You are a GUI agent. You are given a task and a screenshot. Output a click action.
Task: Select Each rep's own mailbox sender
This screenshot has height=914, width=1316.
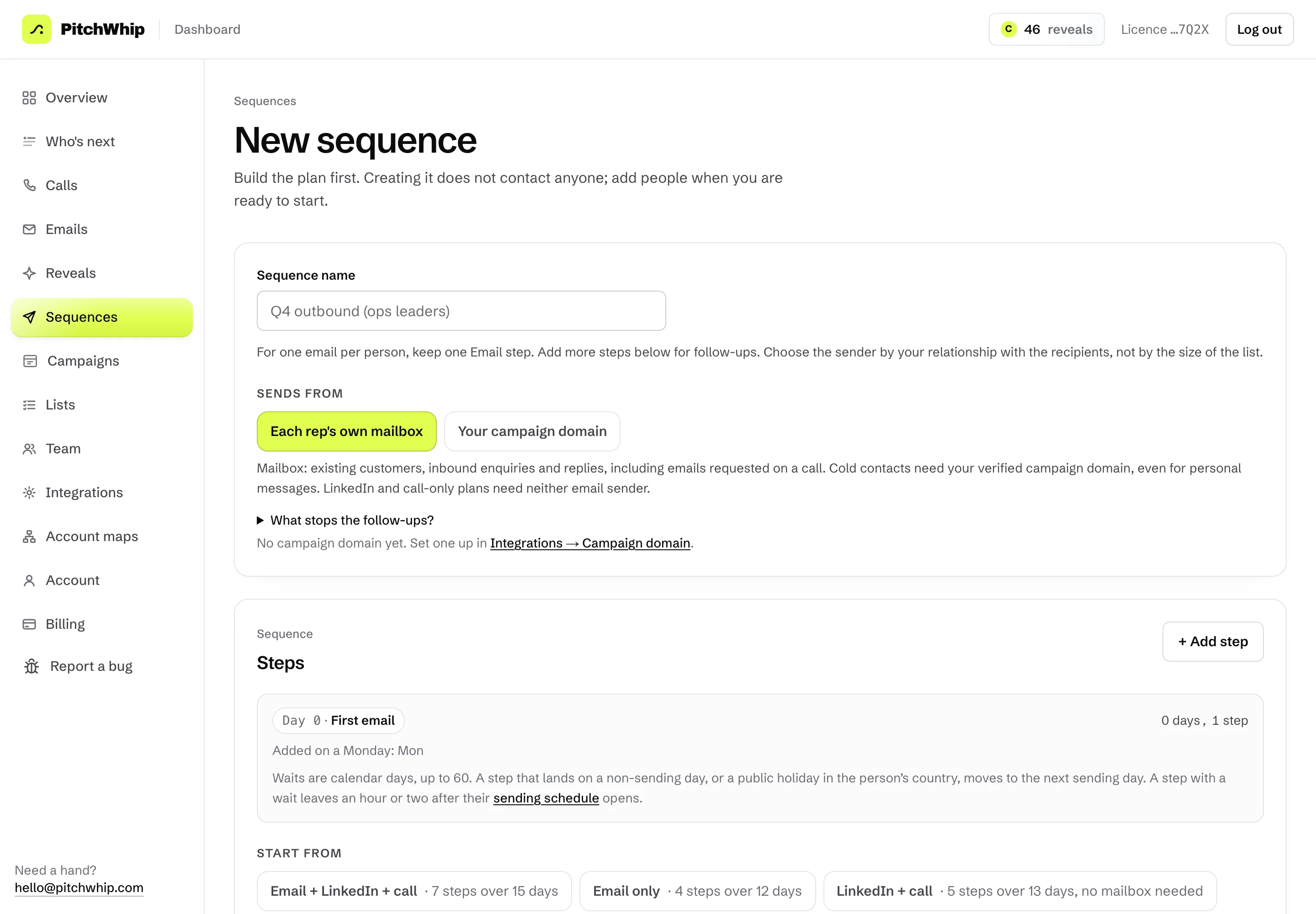pos(346,431)
